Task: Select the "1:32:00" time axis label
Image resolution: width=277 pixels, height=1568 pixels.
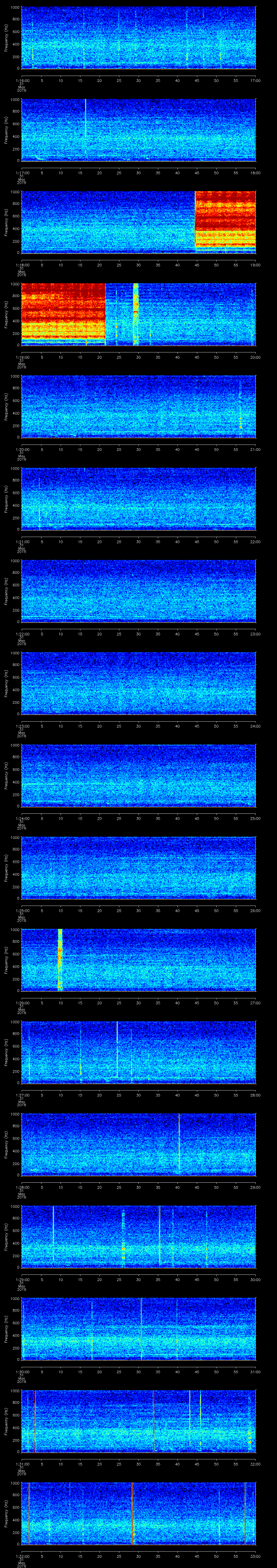Action: point(22,1556)
